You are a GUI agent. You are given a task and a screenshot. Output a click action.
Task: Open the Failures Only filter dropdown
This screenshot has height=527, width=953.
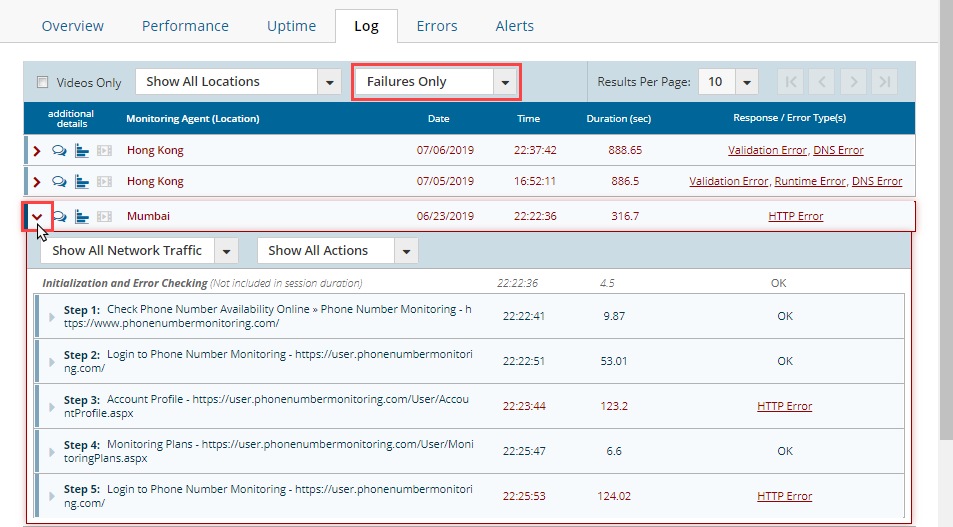point(436,82)
